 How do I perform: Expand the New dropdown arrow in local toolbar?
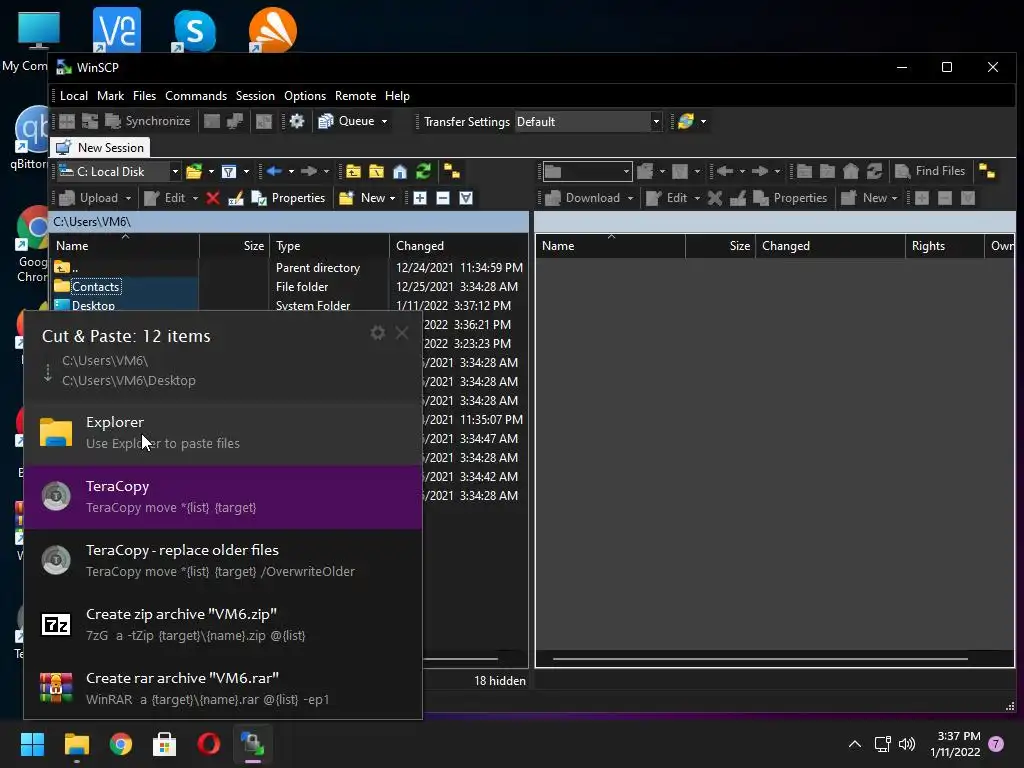pos(392,198)
